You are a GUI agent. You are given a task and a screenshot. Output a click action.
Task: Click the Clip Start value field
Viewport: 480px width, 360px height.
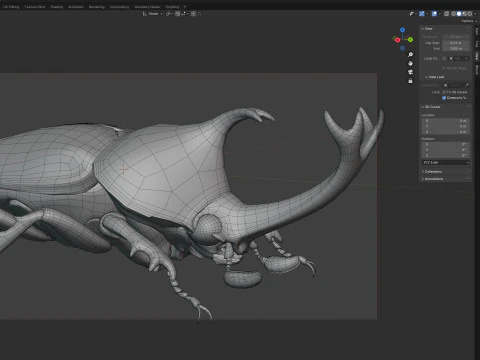click(456, 43)
